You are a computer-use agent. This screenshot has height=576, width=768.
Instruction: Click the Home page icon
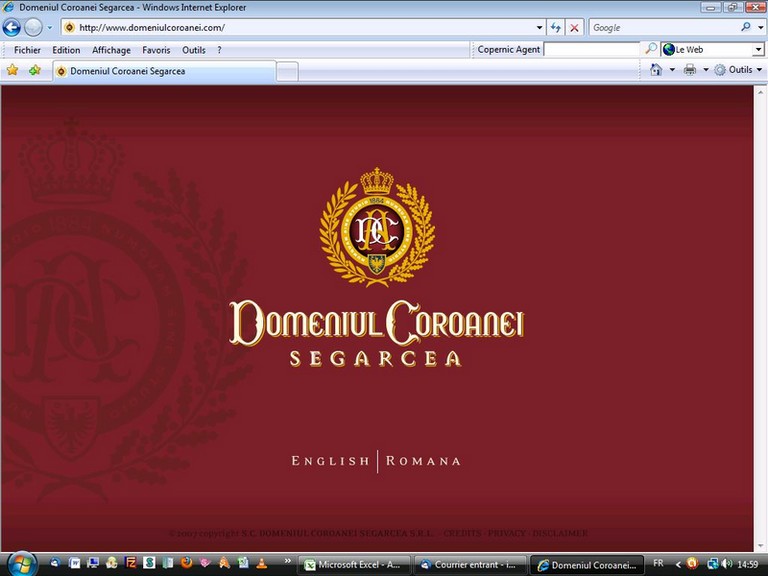point(656,70)
